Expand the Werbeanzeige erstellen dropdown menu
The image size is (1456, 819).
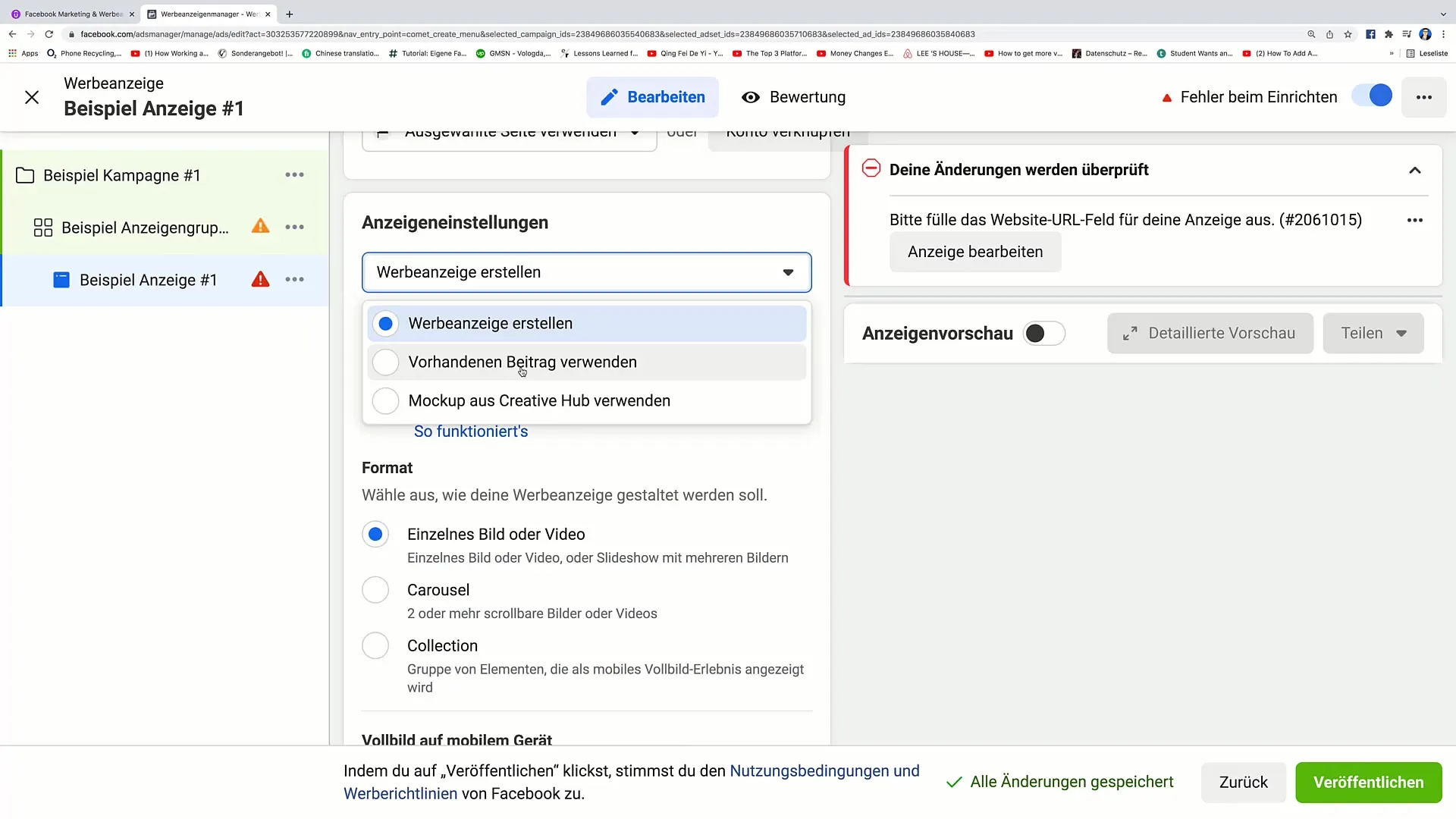coord(588,272)
